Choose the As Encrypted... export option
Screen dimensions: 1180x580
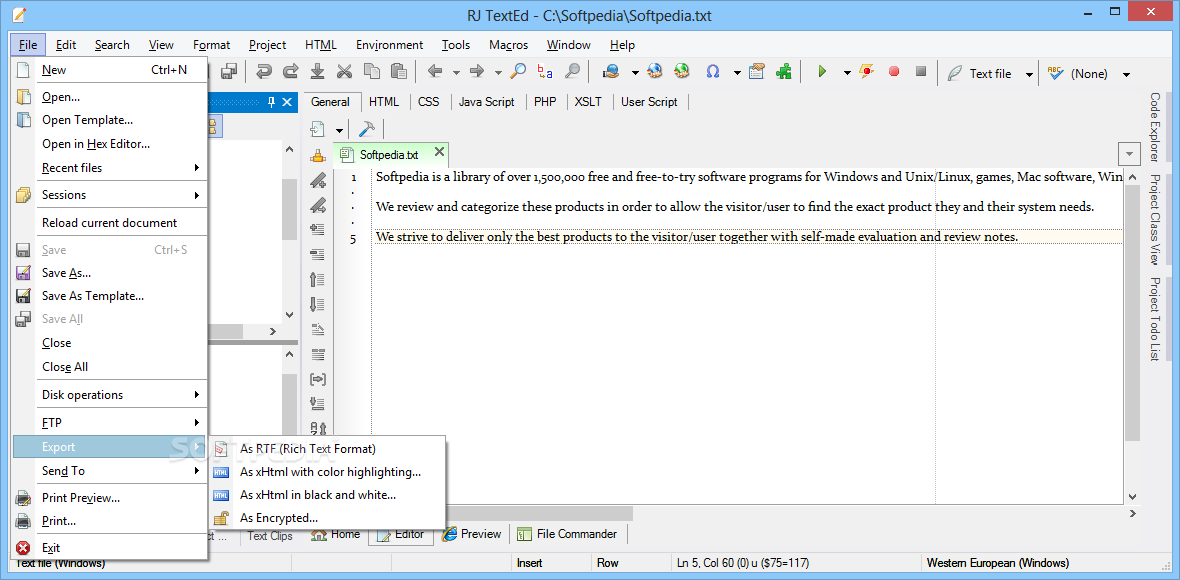pyautogui.click(x=327, y=518)
